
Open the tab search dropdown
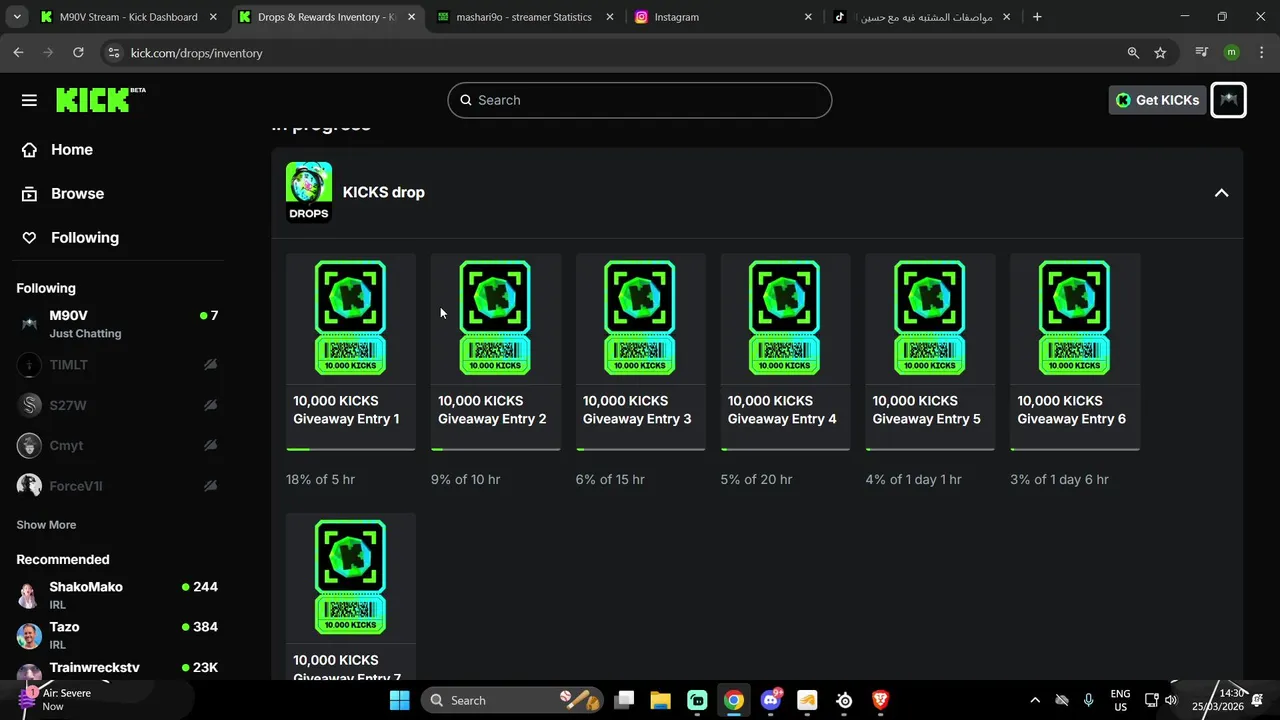coord(16,17)
